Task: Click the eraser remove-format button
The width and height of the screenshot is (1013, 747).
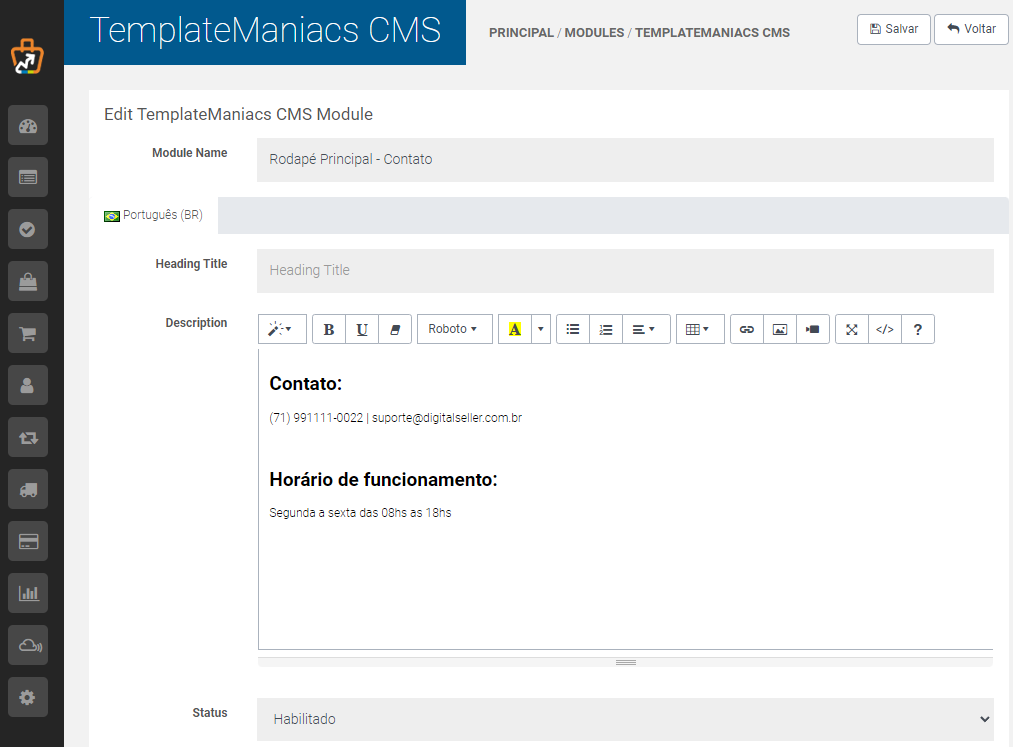Action: click(x=395, y=330)
